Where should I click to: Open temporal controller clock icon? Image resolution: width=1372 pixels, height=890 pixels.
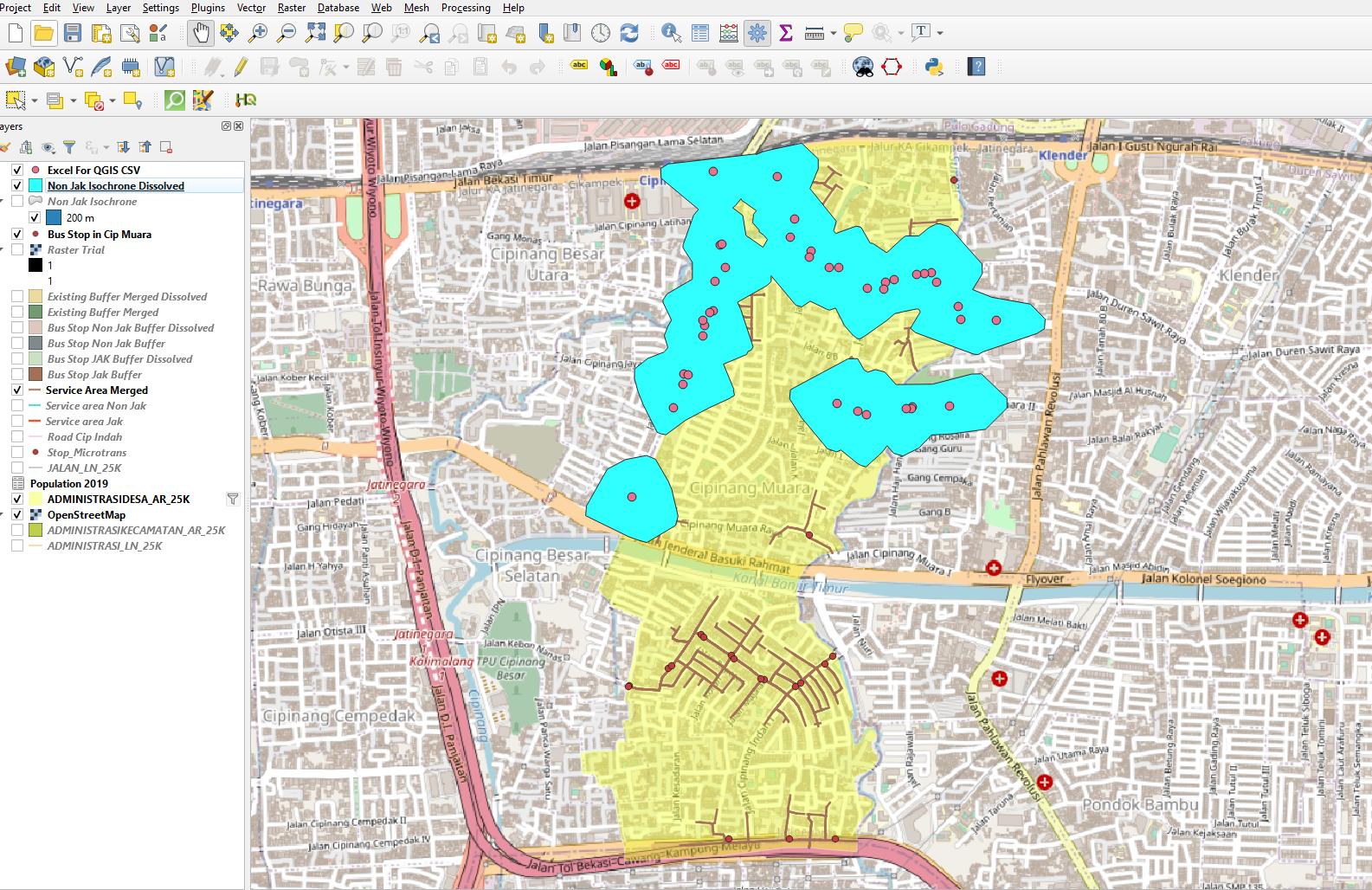601,34
